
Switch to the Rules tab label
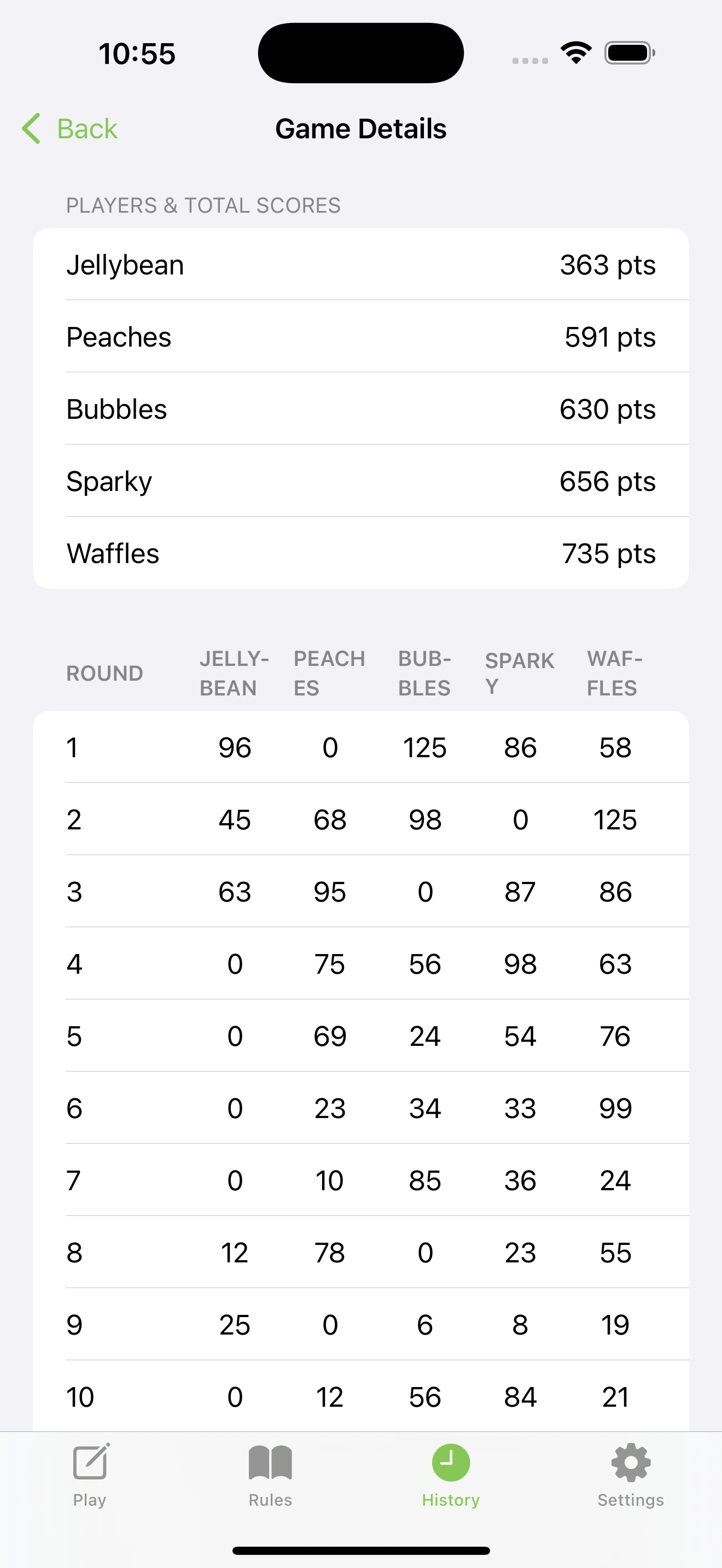pyautogui.click(x=270, y=1500)
